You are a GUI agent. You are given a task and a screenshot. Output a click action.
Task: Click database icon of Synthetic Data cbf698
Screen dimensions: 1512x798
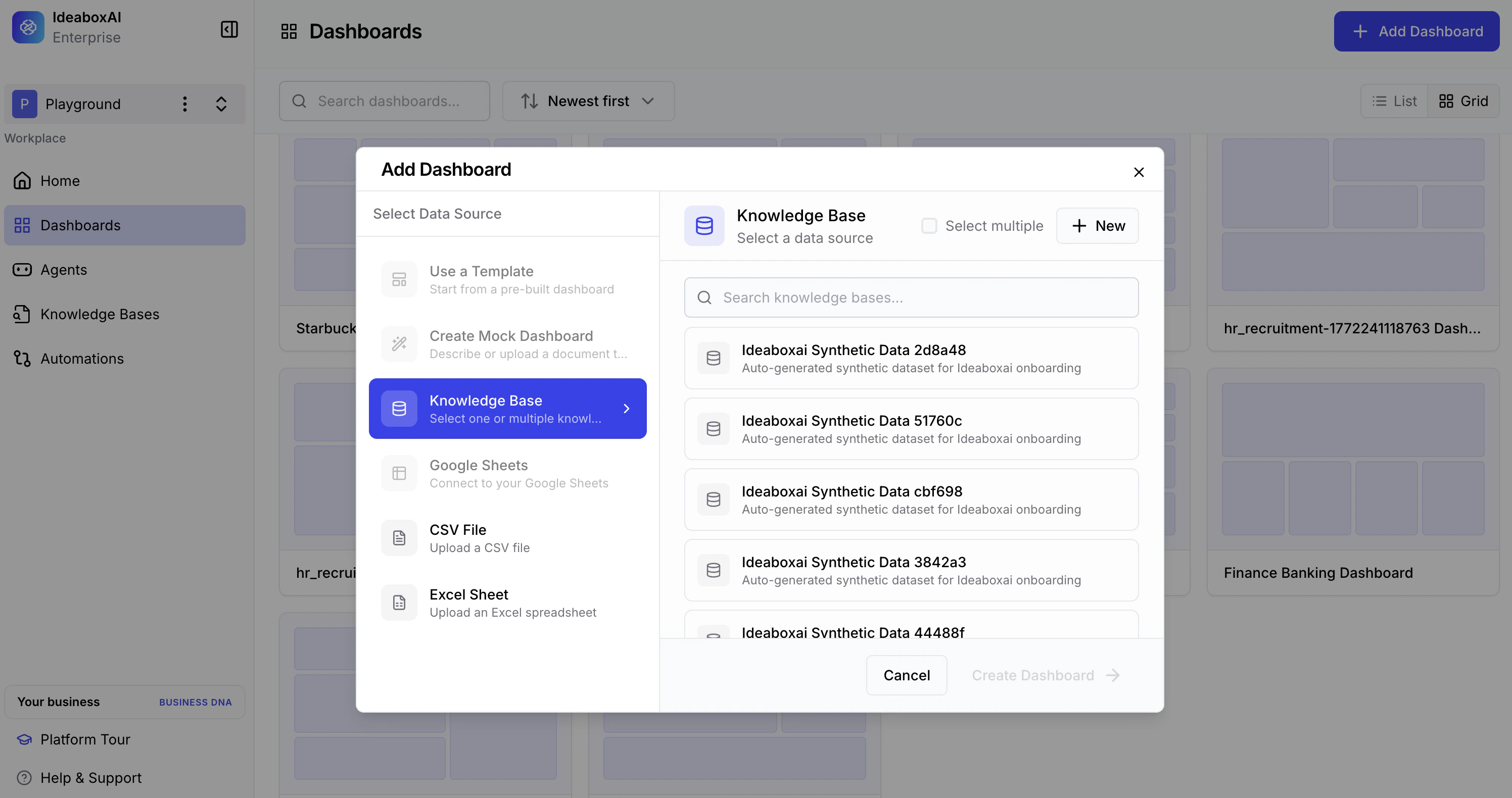coord(713,500)
